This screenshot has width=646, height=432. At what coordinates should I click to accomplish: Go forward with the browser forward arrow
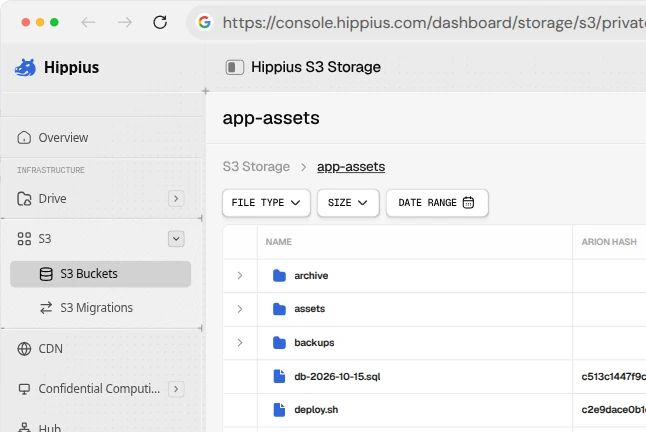[x=124, y=22]
